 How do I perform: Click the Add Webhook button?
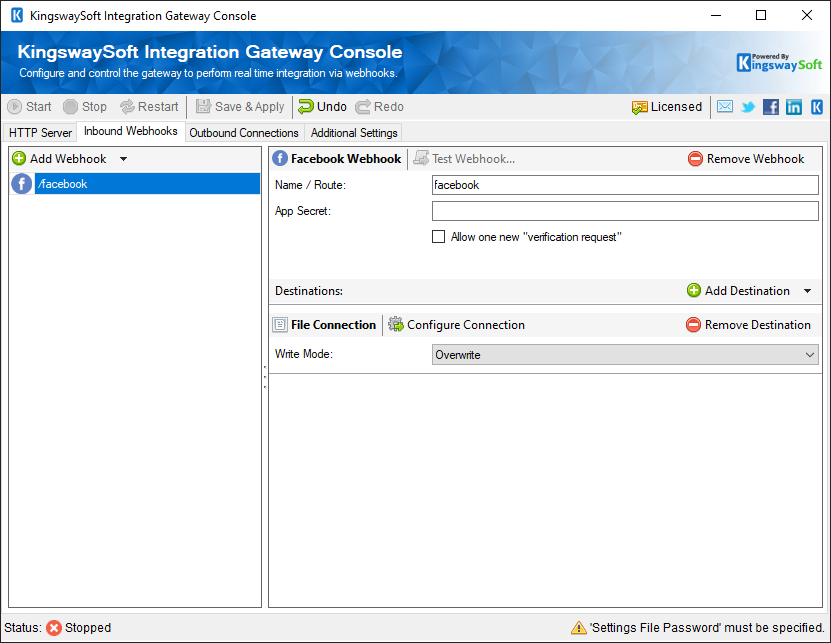(59, 158)
